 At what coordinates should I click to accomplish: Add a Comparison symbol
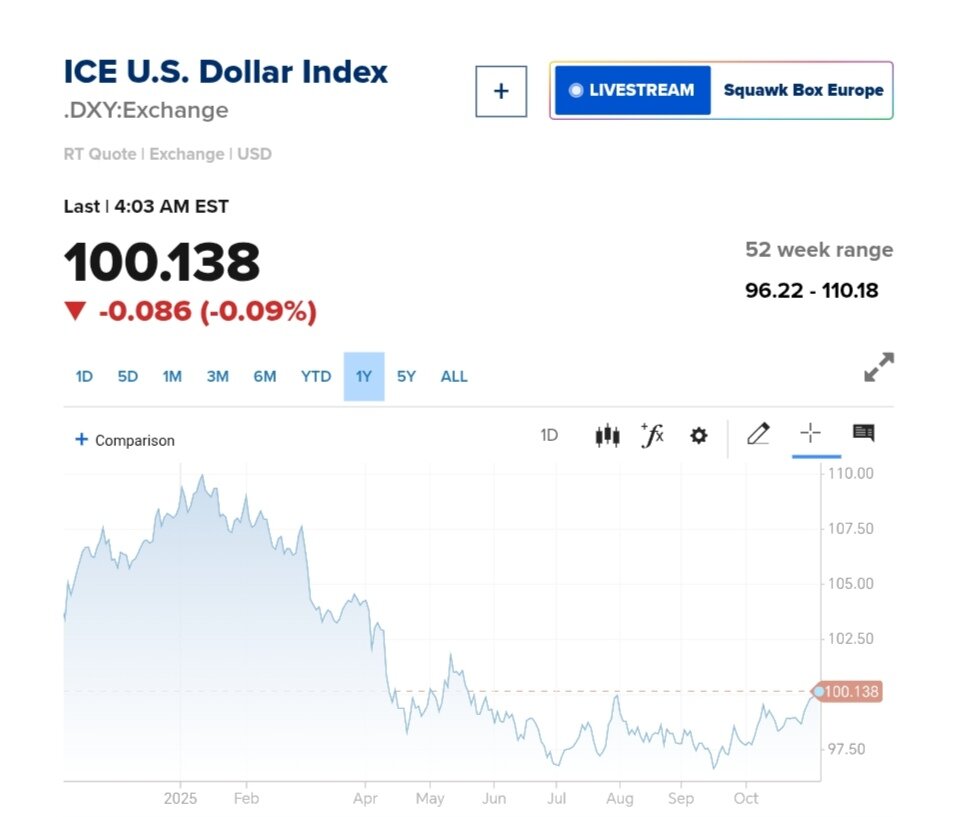click(125, 440)
